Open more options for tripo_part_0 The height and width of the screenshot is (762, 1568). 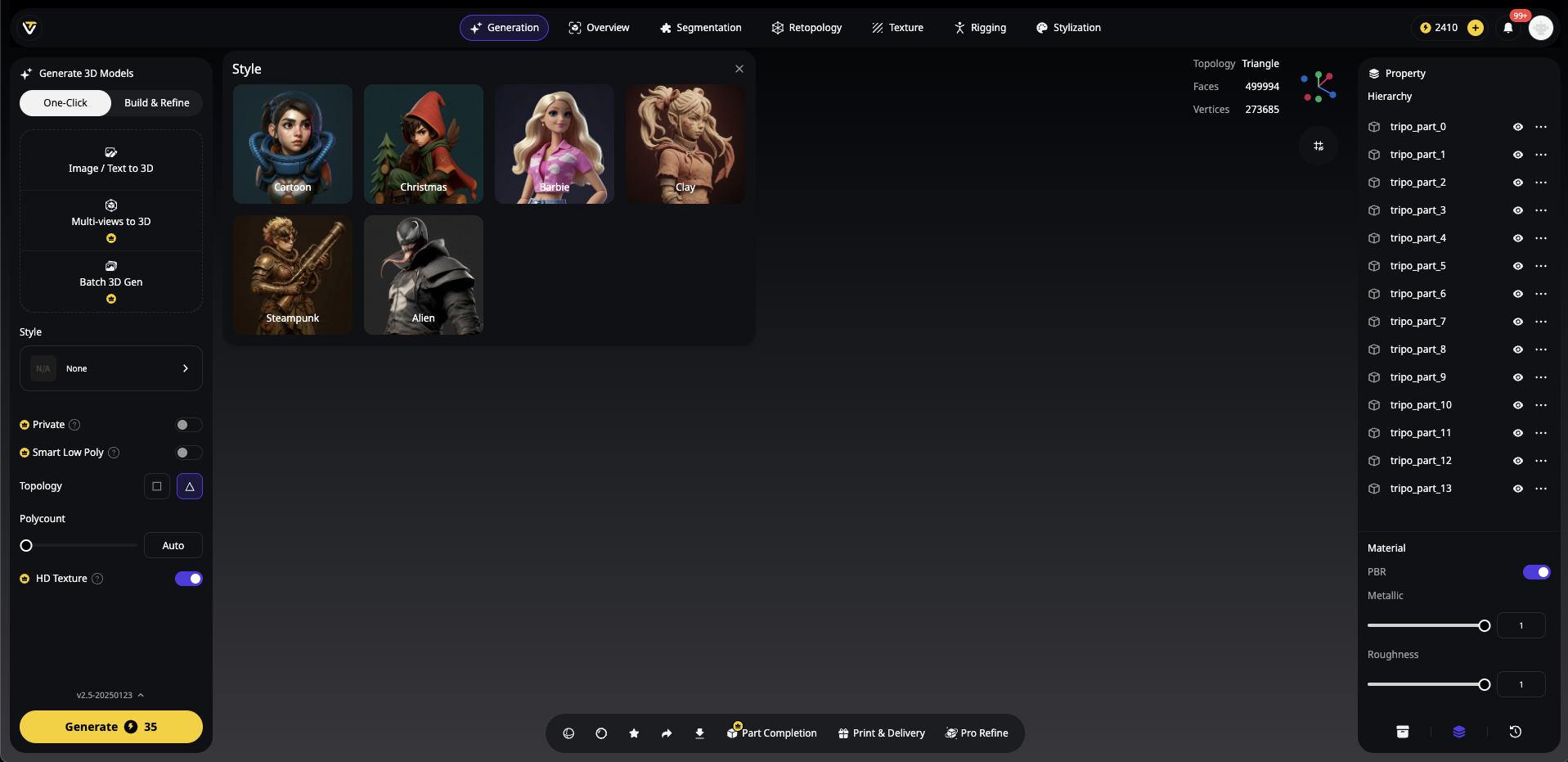[1541, 127]
